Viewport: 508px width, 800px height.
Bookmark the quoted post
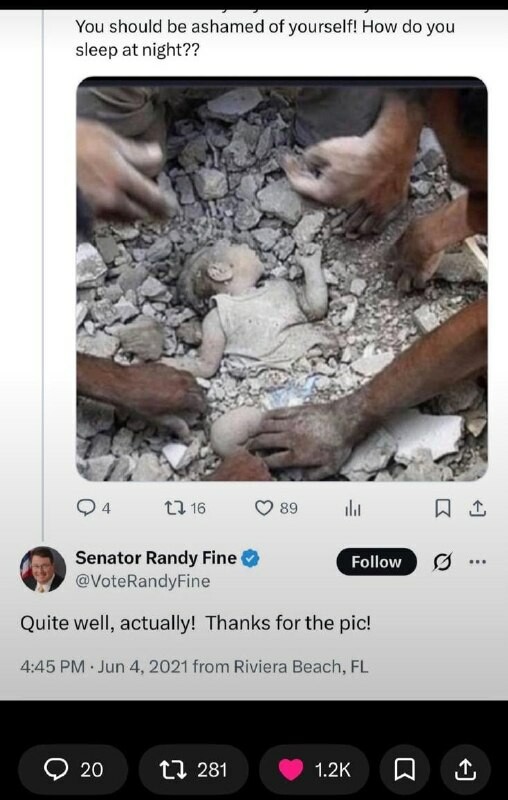[x=442, y=509]
